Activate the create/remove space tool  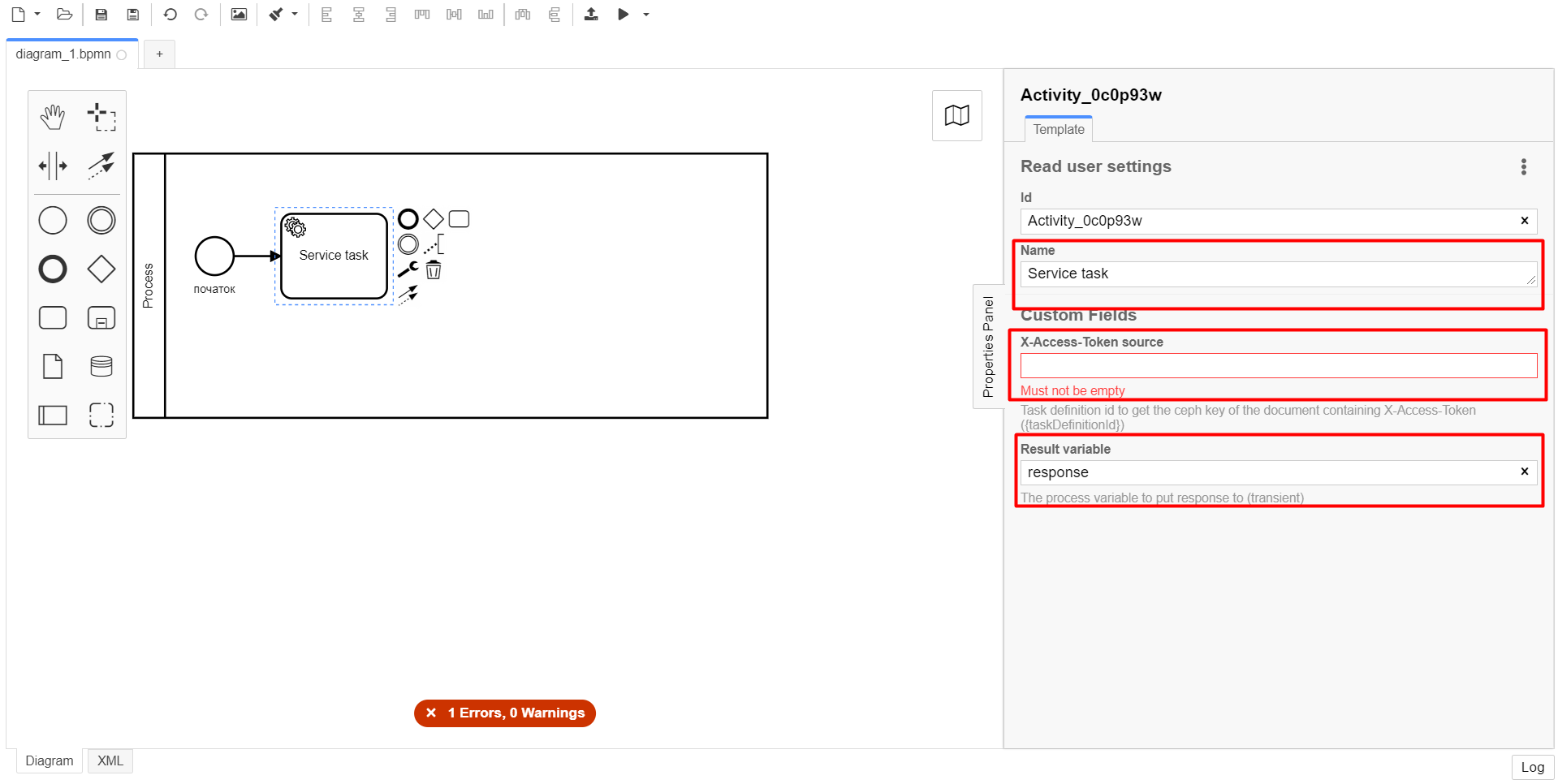[53, 166]
